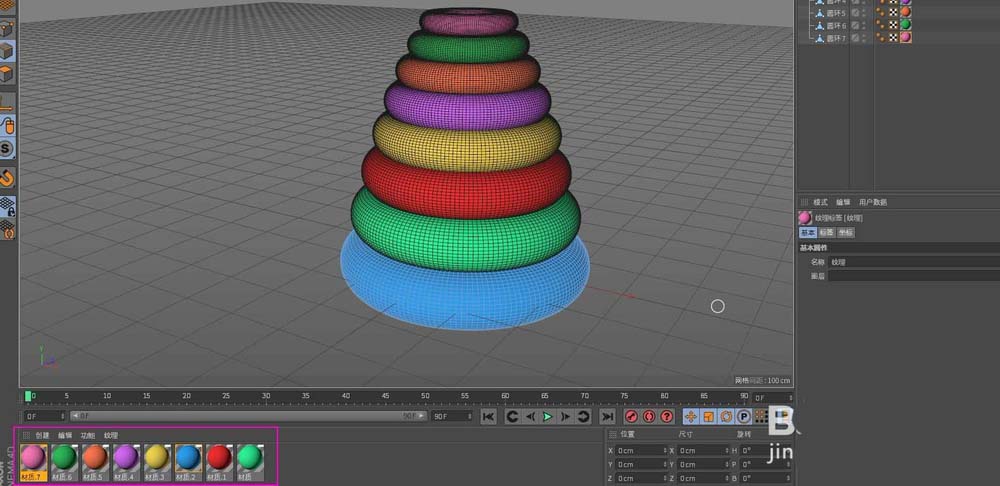Select the light green 材质 material

pos(250,462)
